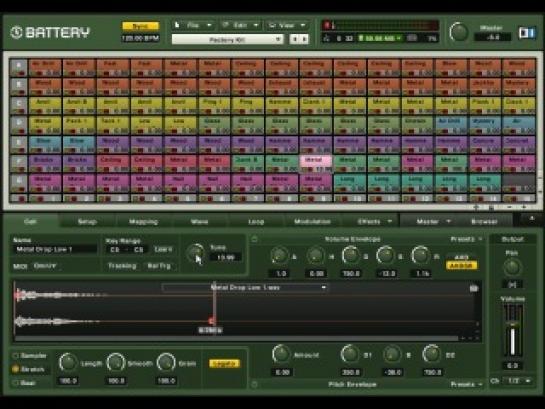
Task: Click the waveform horizontal scrollbar
Action: click(236, 338)
